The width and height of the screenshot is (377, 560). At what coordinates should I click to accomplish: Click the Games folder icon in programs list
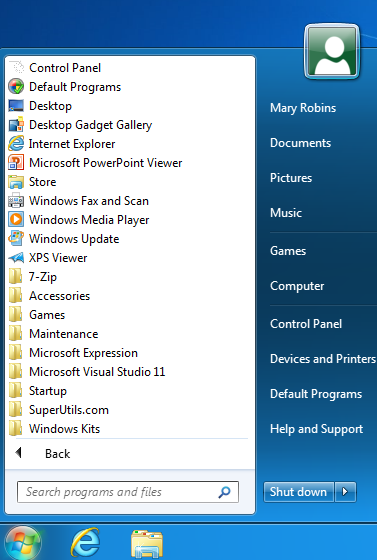pyautogui.click(x=15, y=315)
